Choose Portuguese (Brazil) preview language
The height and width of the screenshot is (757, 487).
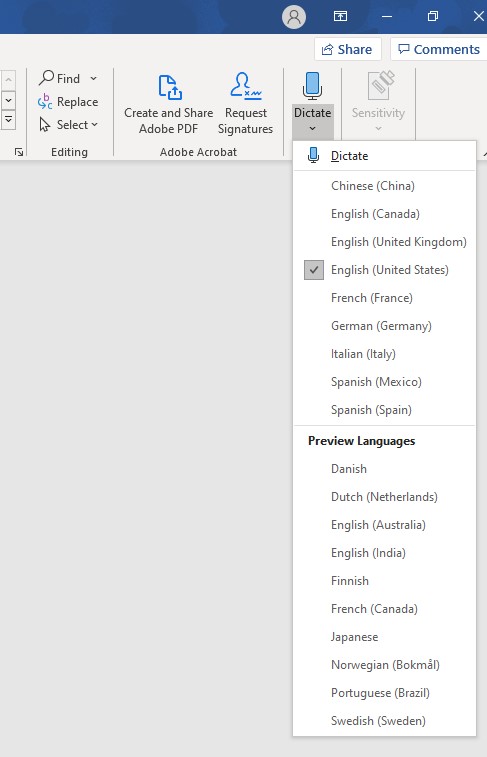(x=384, y=693)
